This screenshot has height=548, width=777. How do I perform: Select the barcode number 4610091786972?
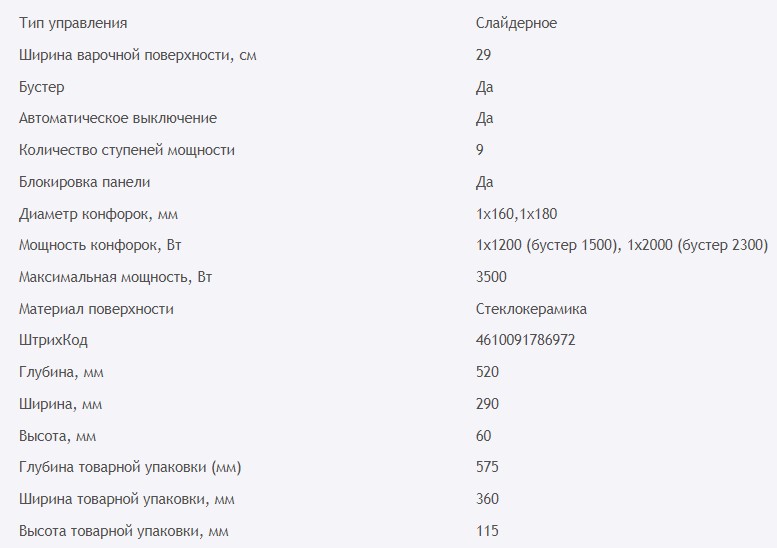[526, 341]
